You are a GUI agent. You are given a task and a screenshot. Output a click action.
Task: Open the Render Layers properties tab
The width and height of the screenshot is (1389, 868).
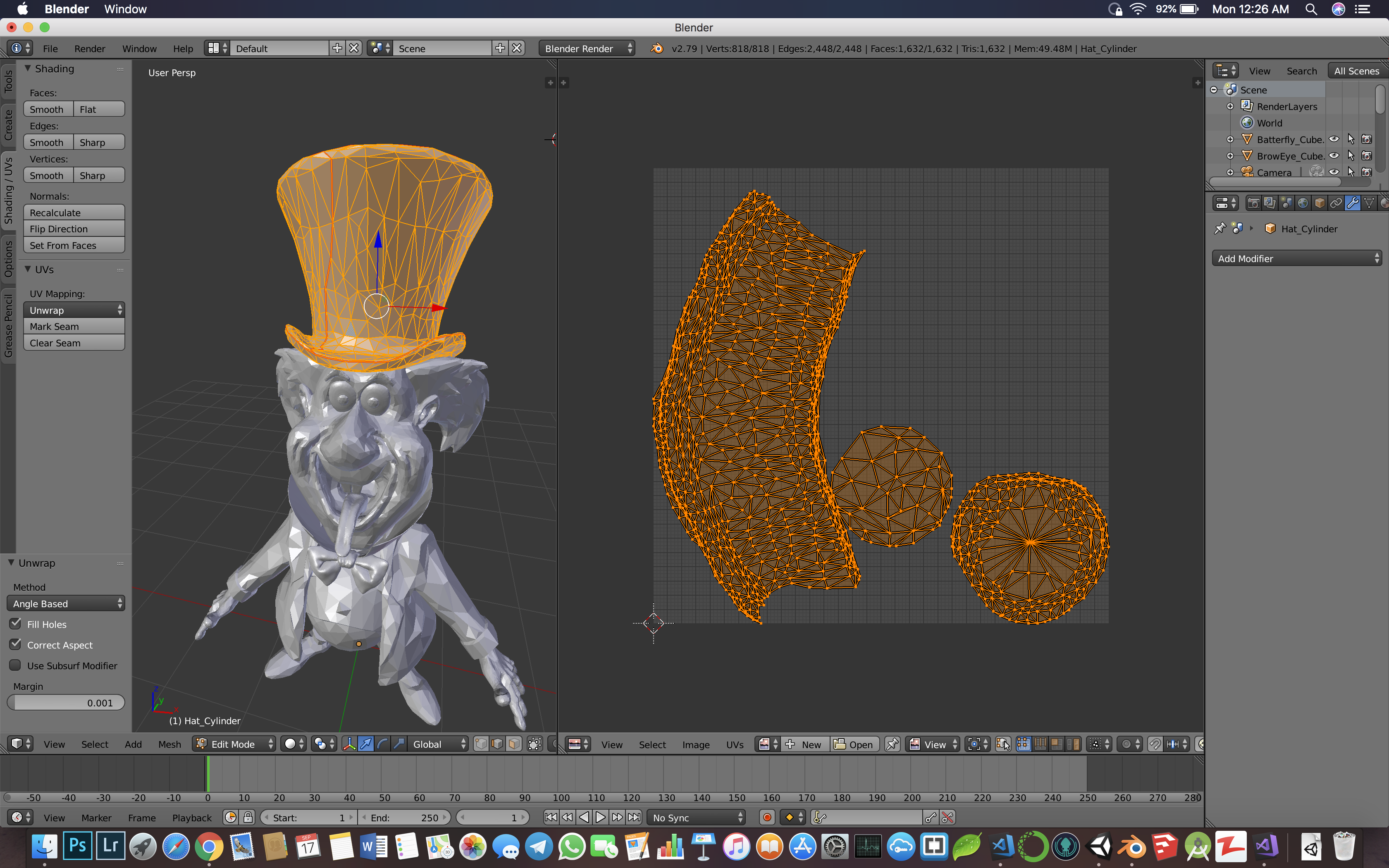[x=1270, y=203]
